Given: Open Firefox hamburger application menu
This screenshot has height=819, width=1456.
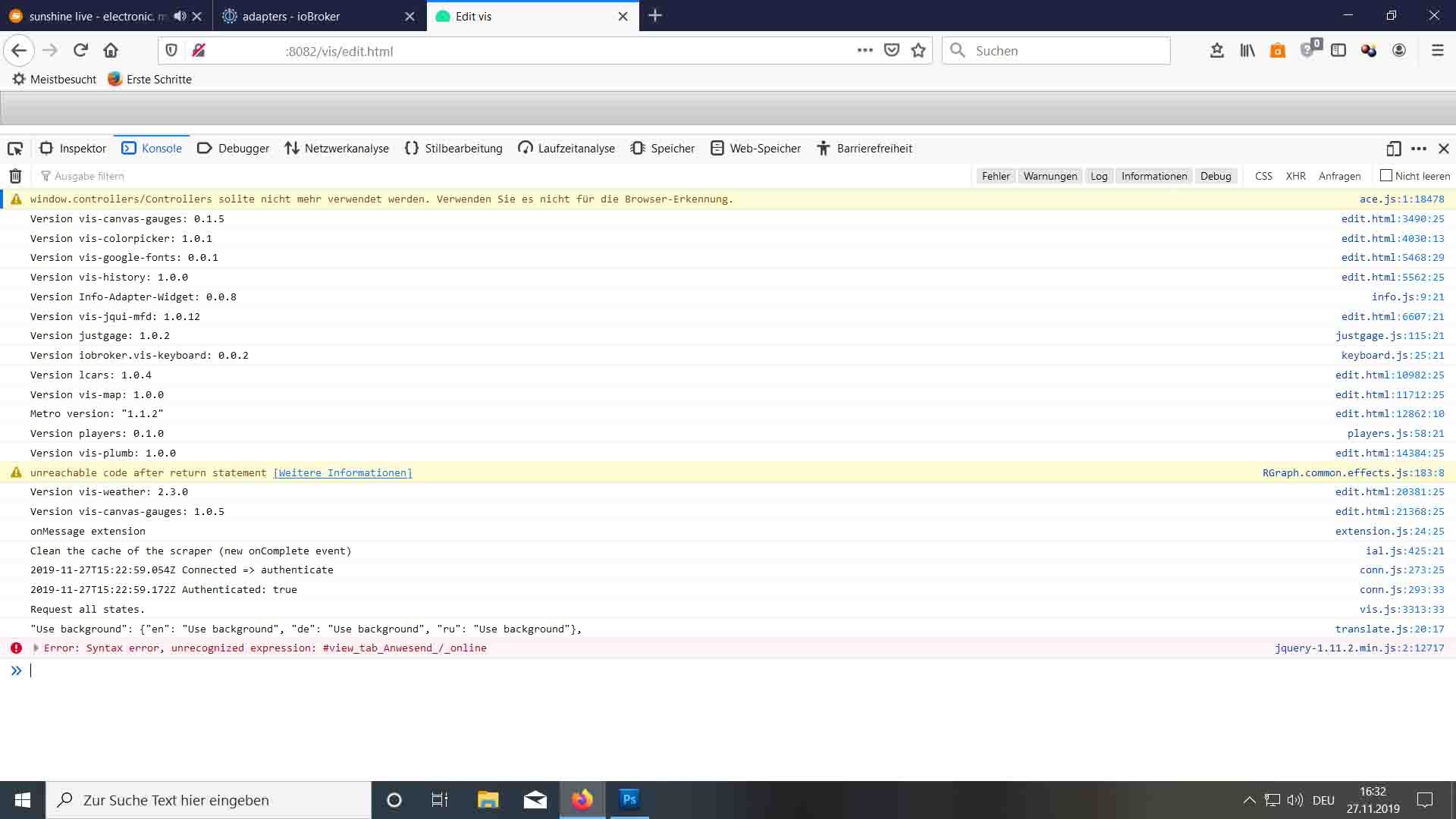Looking at the screenshot, I should pos(1437,51).
